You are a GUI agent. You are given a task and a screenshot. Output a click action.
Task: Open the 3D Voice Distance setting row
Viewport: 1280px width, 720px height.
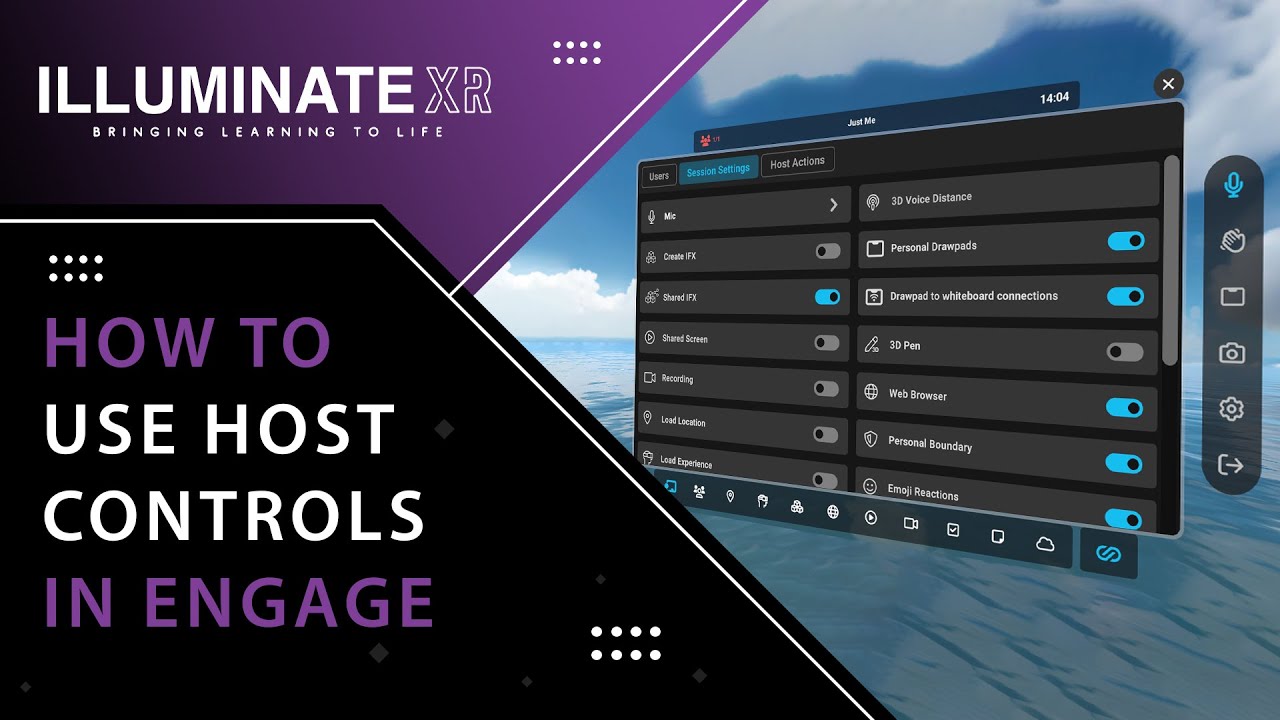tap(1008, 193)
